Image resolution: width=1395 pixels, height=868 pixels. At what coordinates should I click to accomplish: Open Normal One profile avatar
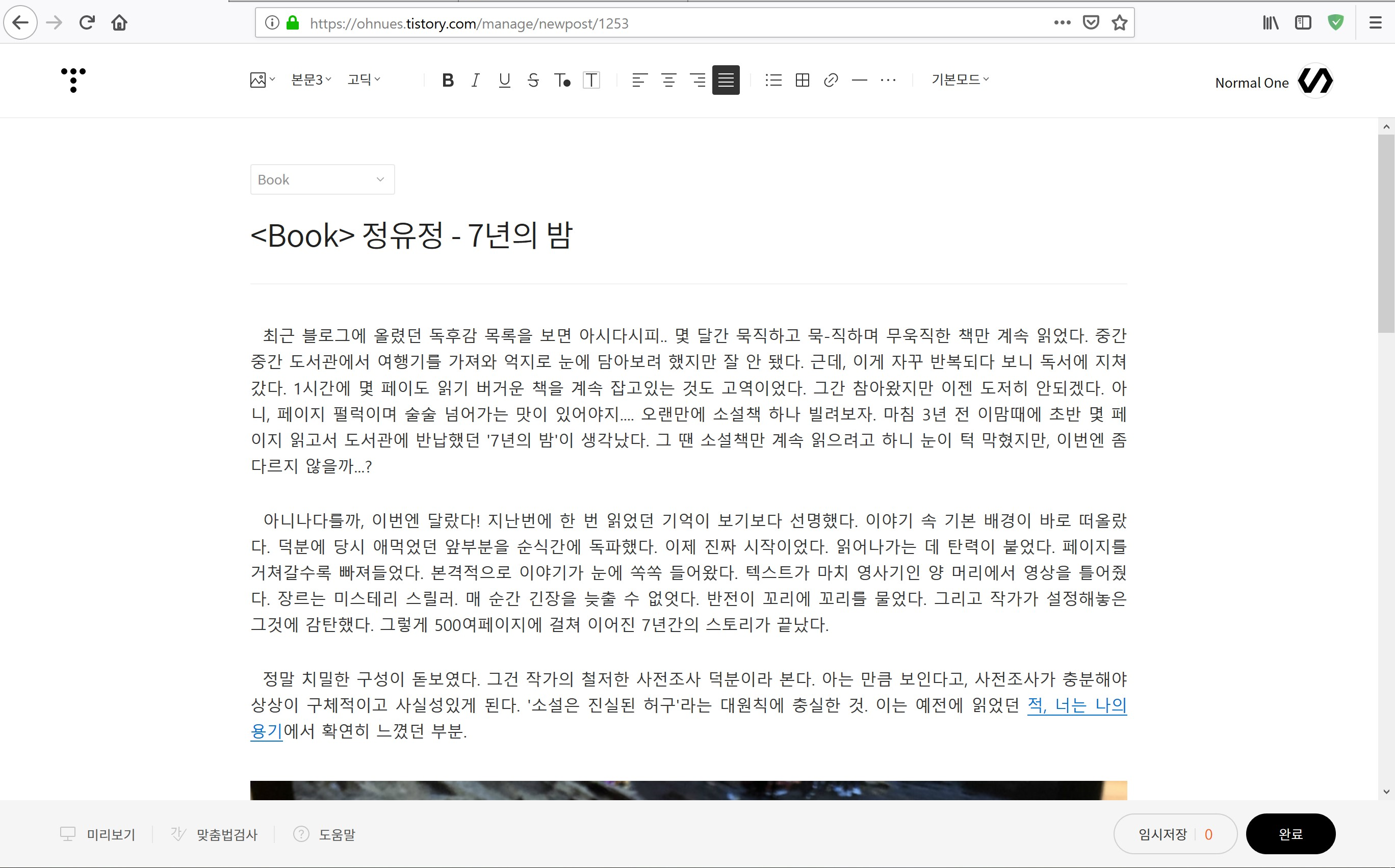point(1315,81)
